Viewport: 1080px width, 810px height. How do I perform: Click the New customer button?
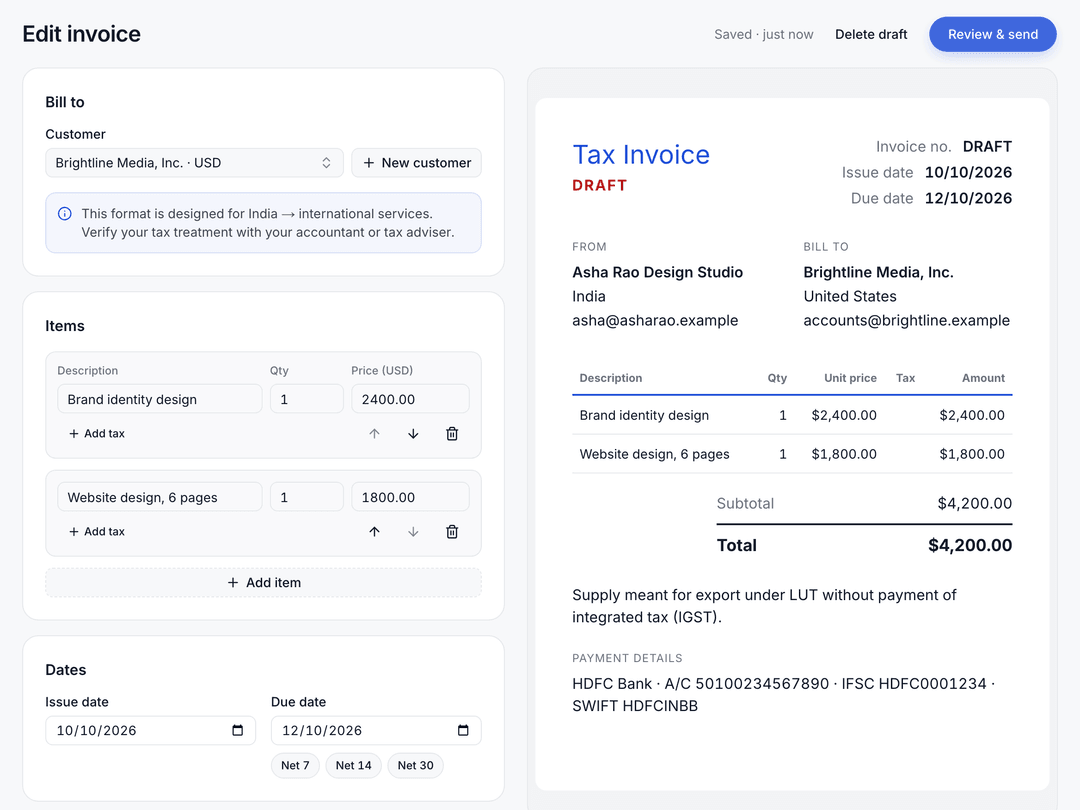point(417,163)
